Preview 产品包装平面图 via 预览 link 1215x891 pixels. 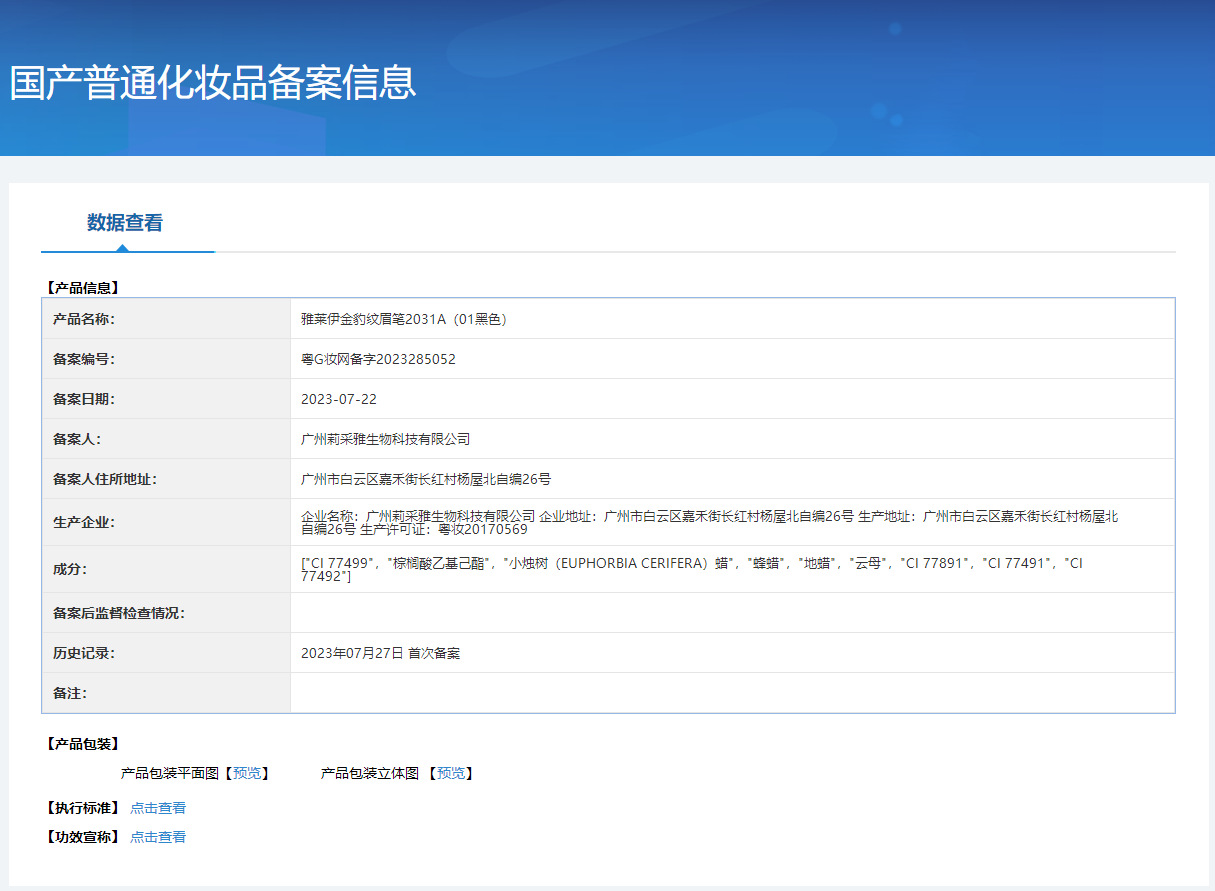pyautogui.click(x=247, y=773)
